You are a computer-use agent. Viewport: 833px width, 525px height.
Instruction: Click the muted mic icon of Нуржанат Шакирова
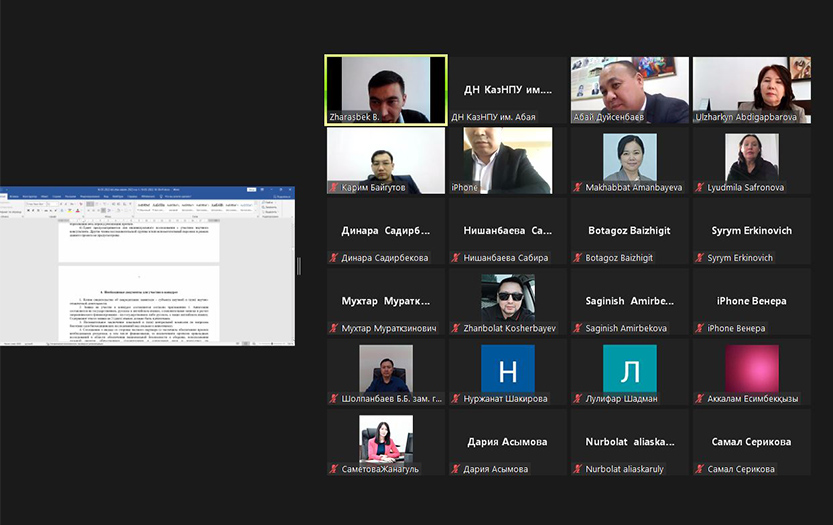coord(456,399)
